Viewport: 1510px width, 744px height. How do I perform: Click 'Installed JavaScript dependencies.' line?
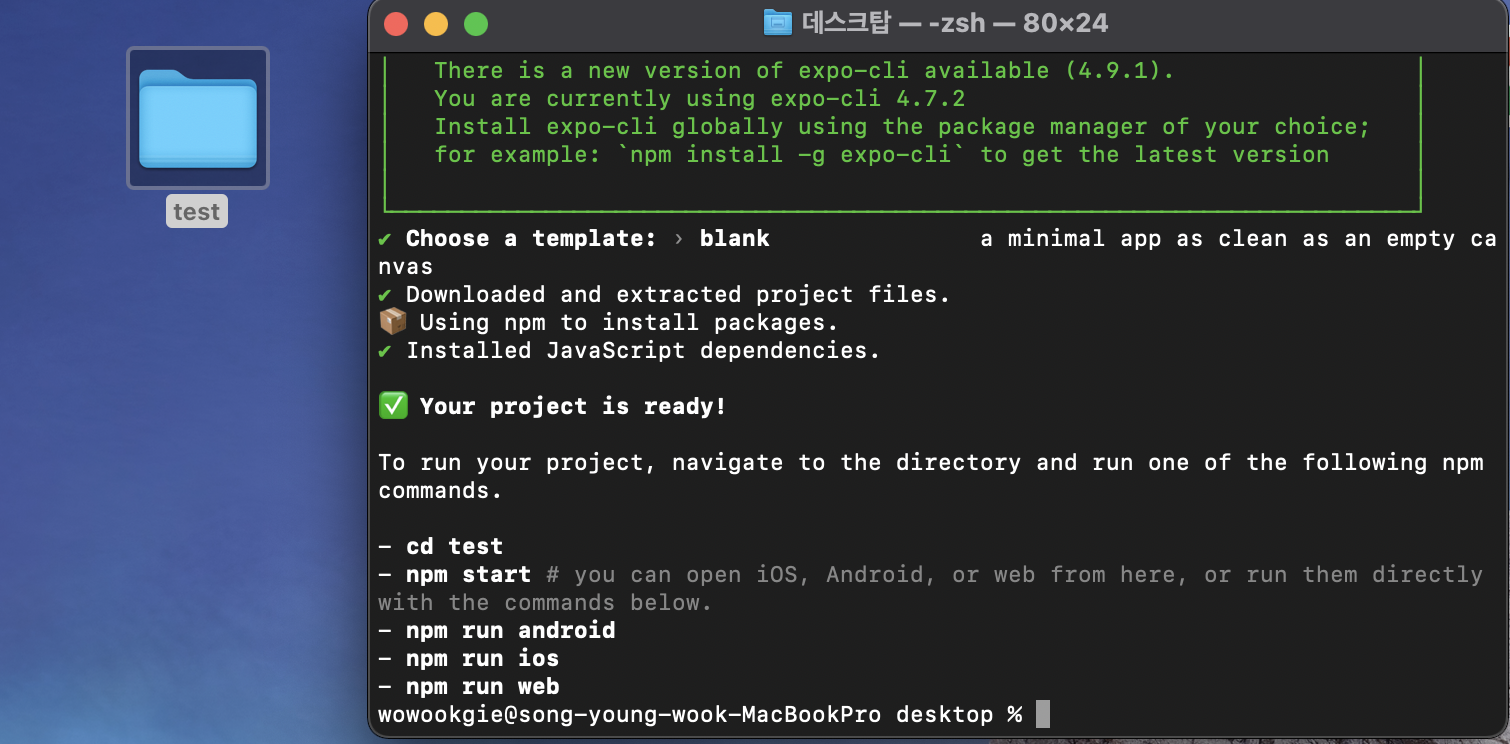643,350
